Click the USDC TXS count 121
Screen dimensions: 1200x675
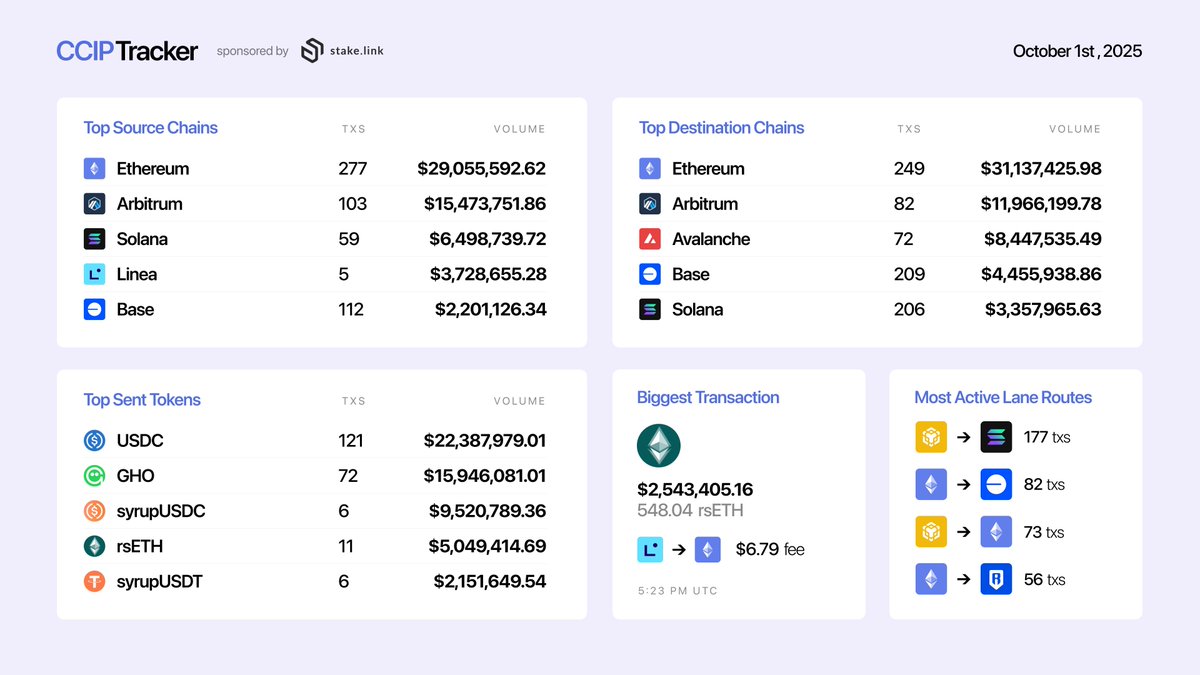tap(351, 440)
